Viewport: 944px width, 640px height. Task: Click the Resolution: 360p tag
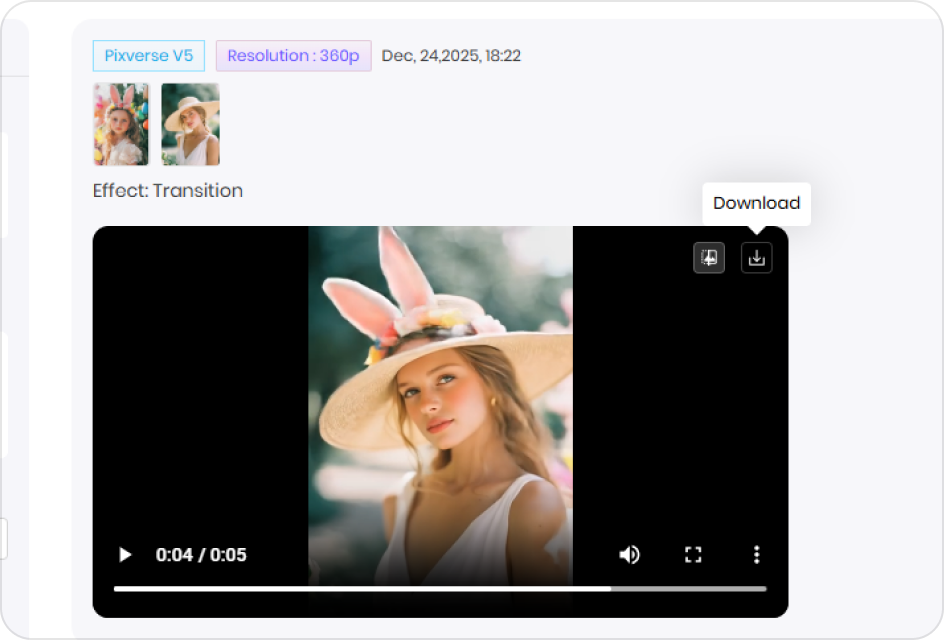click(x=293, y=56)
